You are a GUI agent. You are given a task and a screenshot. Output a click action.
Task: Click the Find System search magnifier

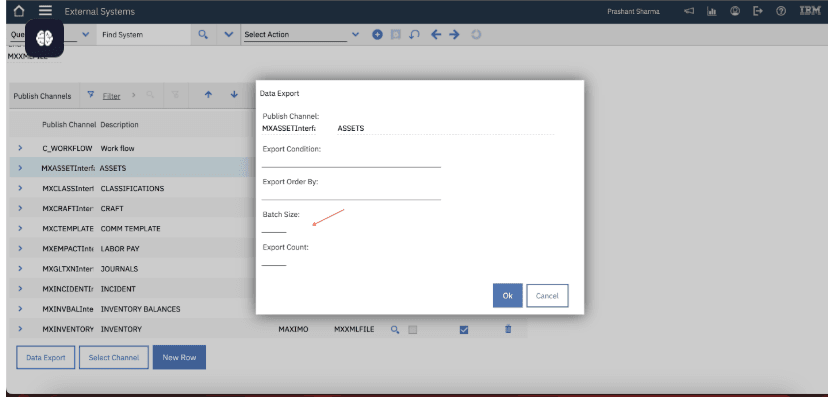pyautogui.click(x=203, y=34)
